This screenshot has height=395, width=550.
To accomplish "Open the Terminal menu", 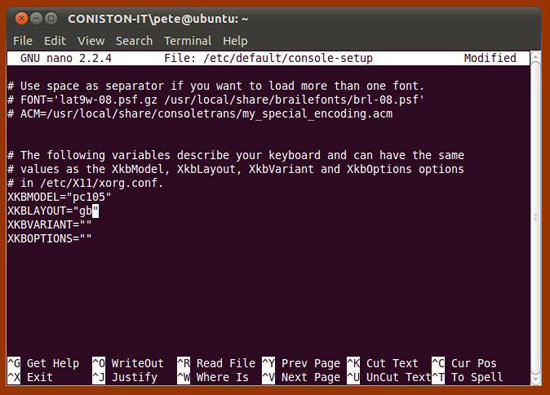I will tap(188, 41).
